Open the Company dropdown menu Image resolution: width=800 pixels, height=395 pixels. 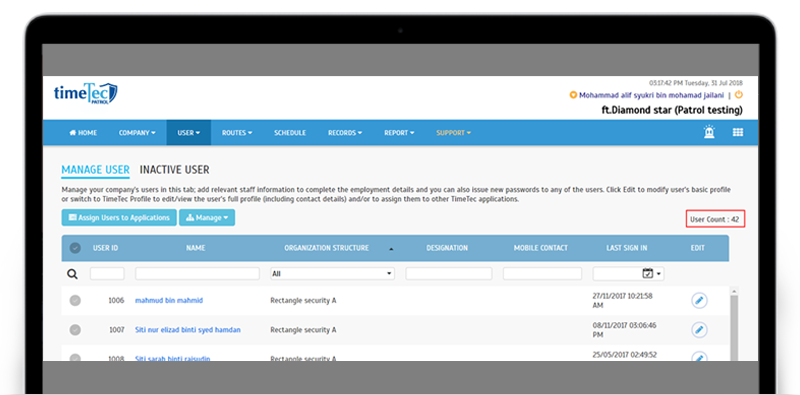137,133
